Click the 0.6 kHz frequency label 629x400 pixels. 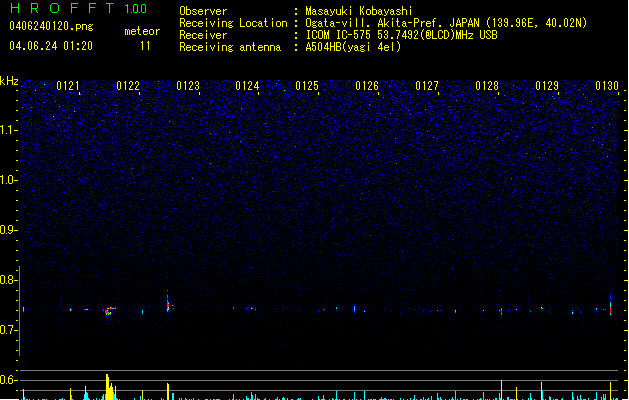click(x=8, y=380)
